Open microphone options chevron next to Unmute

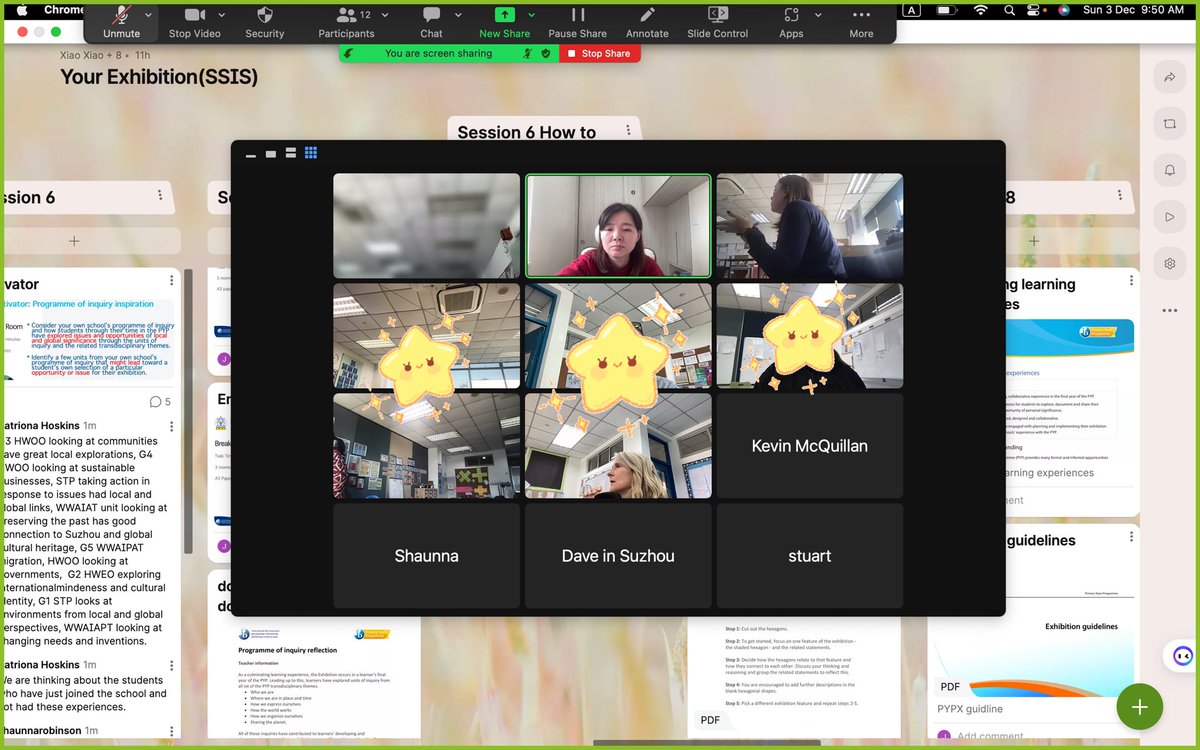(147, 16)
